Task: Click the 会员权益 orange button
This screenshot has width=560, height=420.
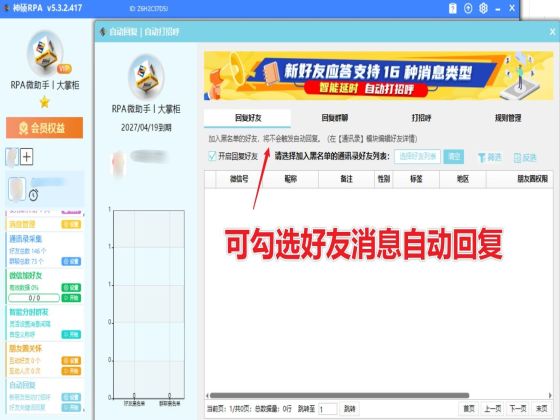Action: (x=45, y=128)
